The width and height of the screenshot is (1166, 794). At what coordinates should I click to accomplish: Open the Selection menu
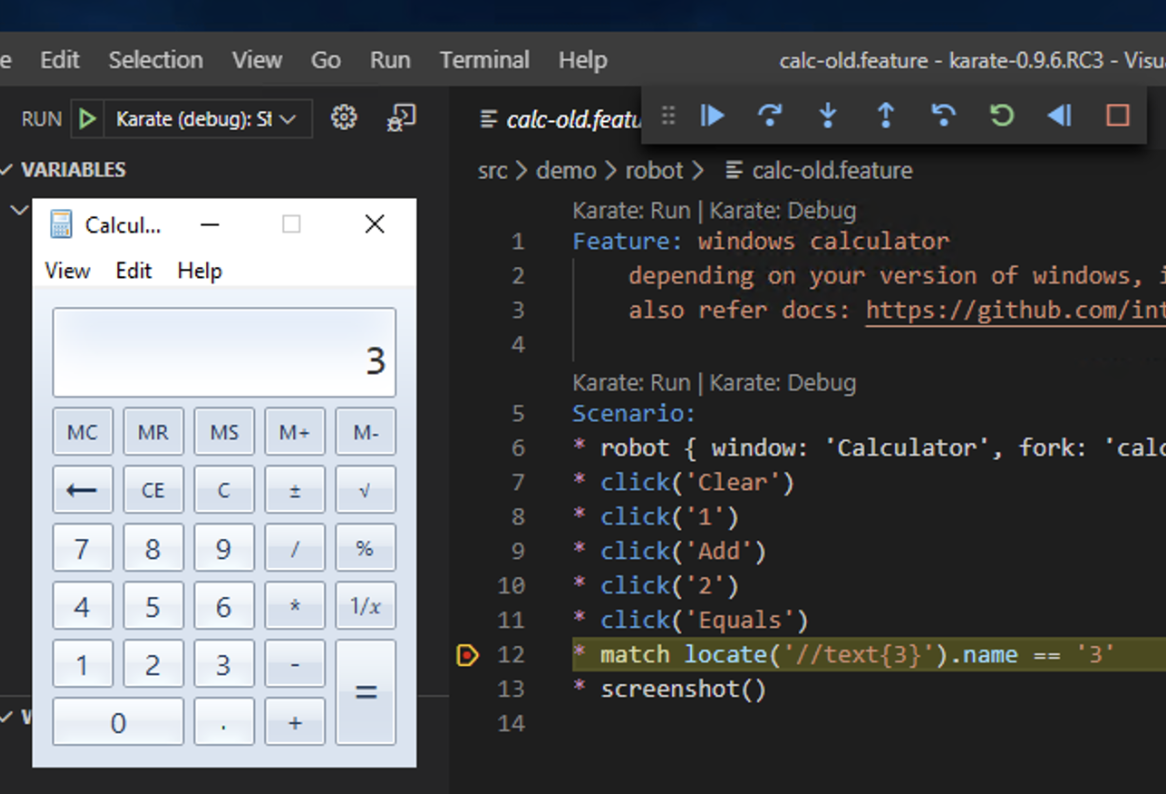(x=155, y=59)
